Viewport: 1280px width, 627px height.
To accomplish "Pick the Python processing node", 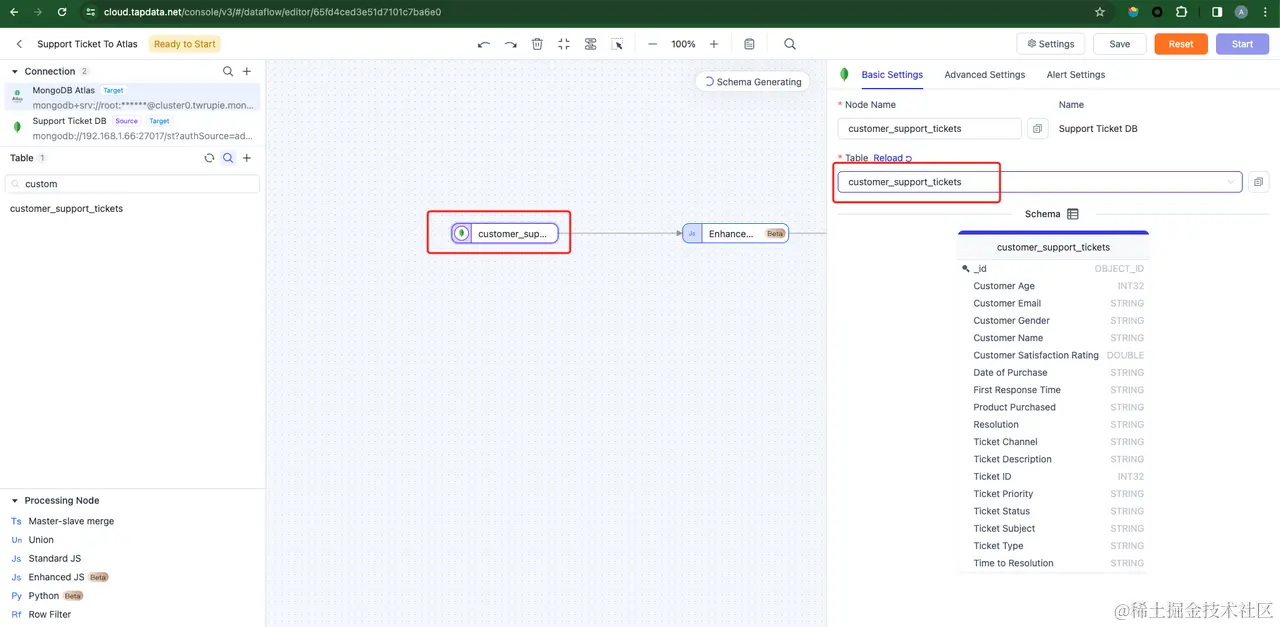I will click(x=46, y=596).
